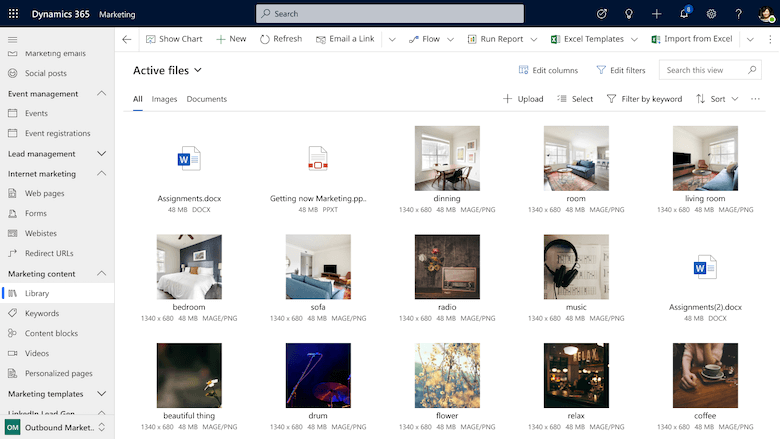
Task: Collapse the Marketing content section
Action: coord(101,274)
